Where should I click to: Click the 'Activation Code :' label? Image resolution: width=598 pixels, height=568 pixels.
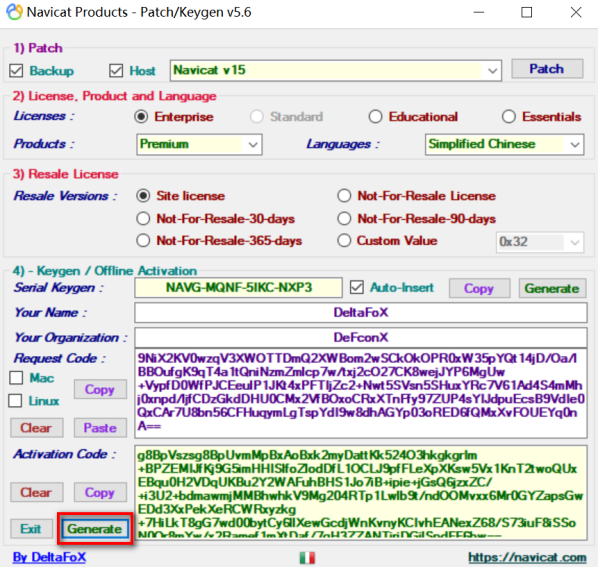64,454
